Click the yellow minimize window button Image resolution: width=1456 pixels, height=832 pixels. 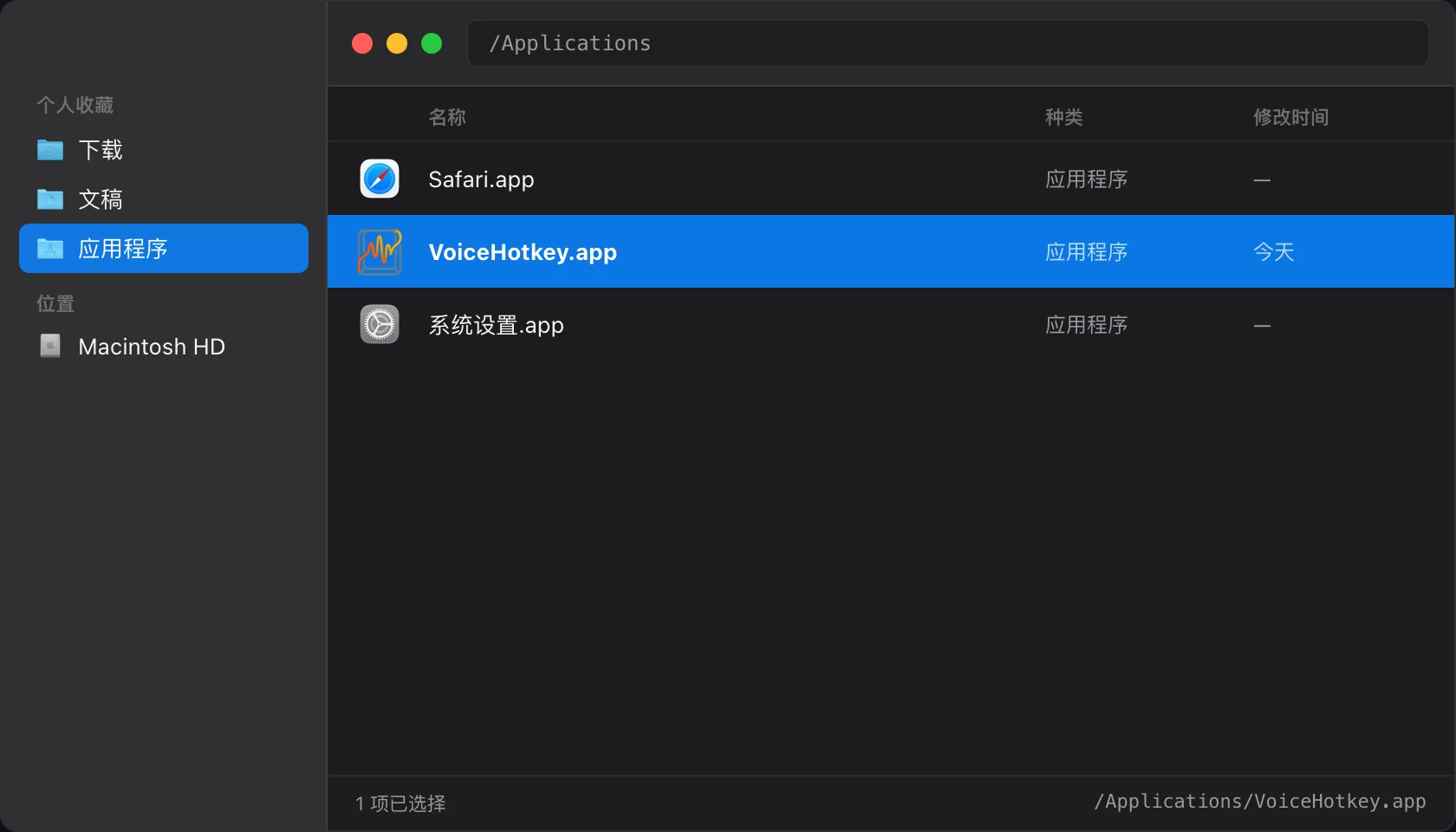[x=397, y=43]
